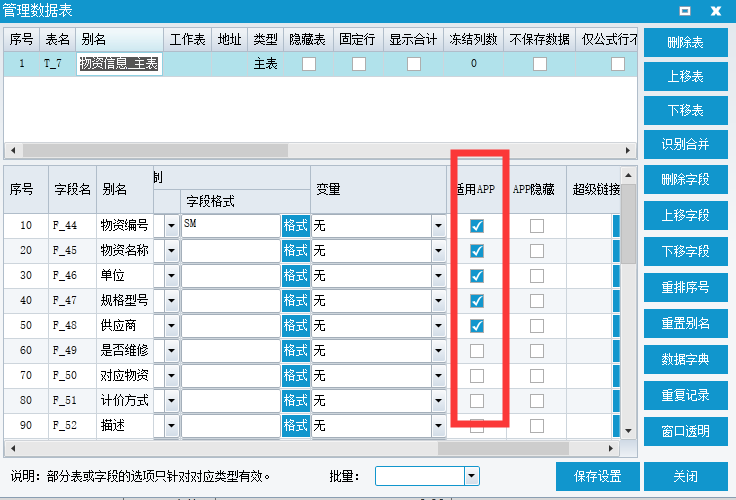Toggle 固定行 checkbox for T_7
The width and height of the screenshot is (736, 500).
coord(359,64)
